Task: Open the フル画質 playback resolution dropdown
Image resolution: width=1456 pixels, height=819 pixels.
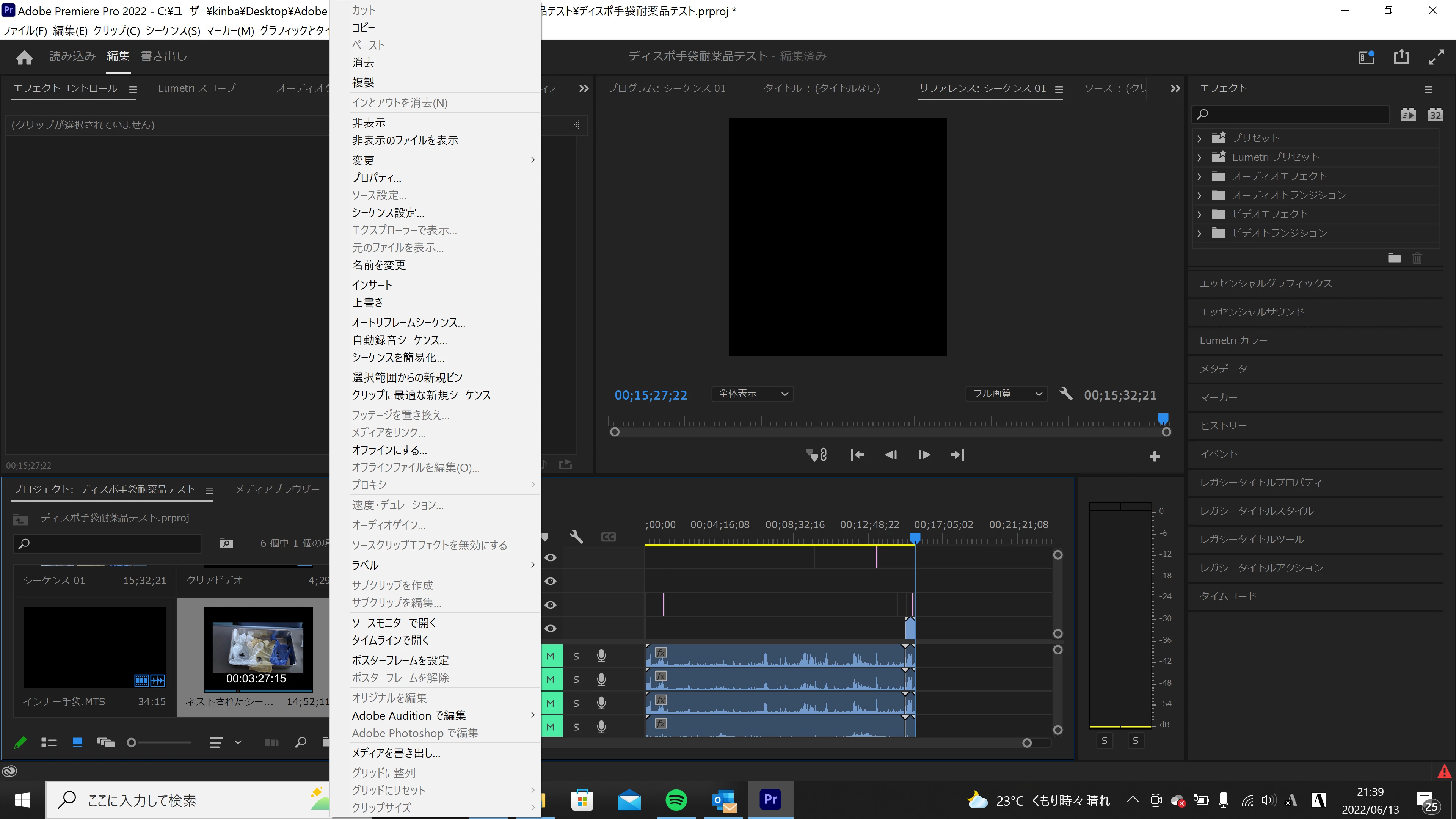Action: click(x=1006, y=394)
